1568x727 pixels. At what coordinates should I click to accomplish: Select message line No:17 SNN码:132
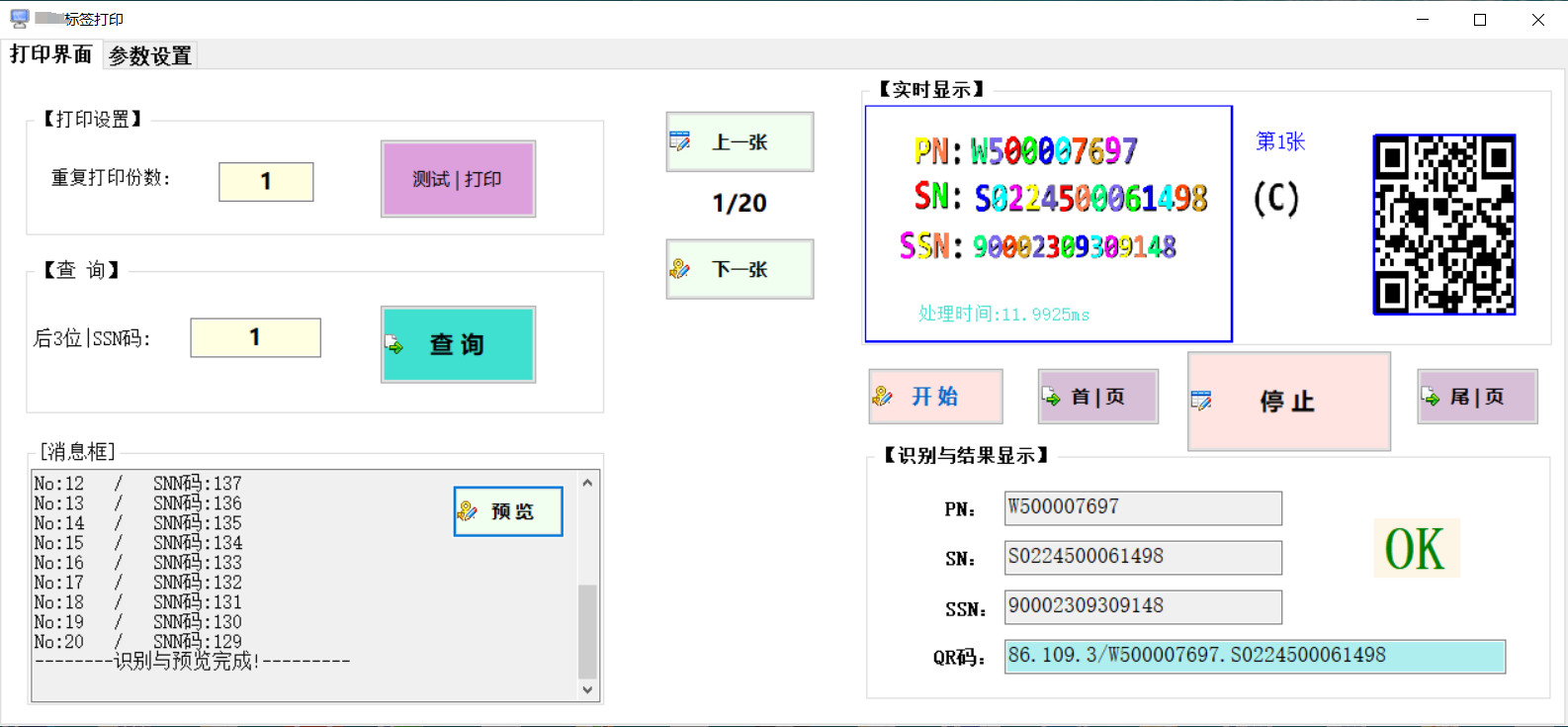click(x=137, y=583)
